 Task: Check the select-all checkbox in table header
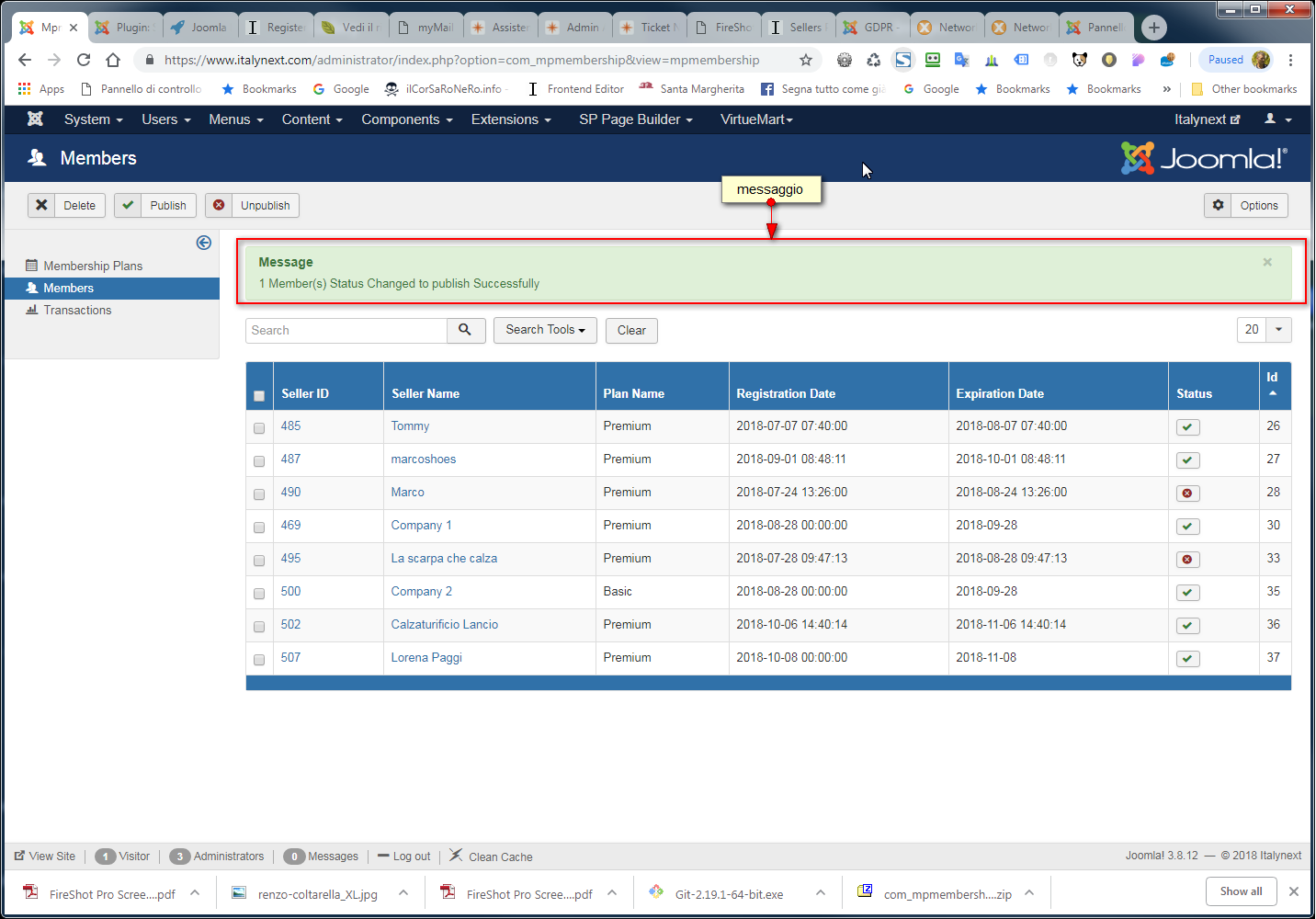pyautogui.click(x=259, y=396)
